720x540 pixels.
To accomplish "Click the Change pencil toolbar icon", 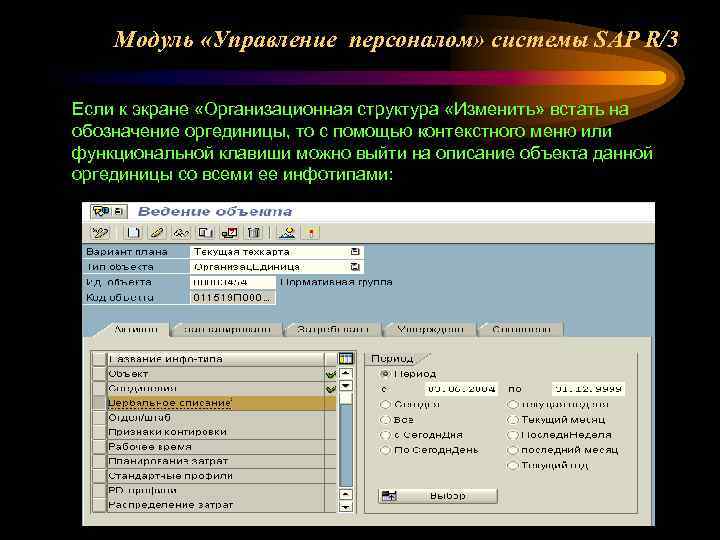I will coord(157,233).
